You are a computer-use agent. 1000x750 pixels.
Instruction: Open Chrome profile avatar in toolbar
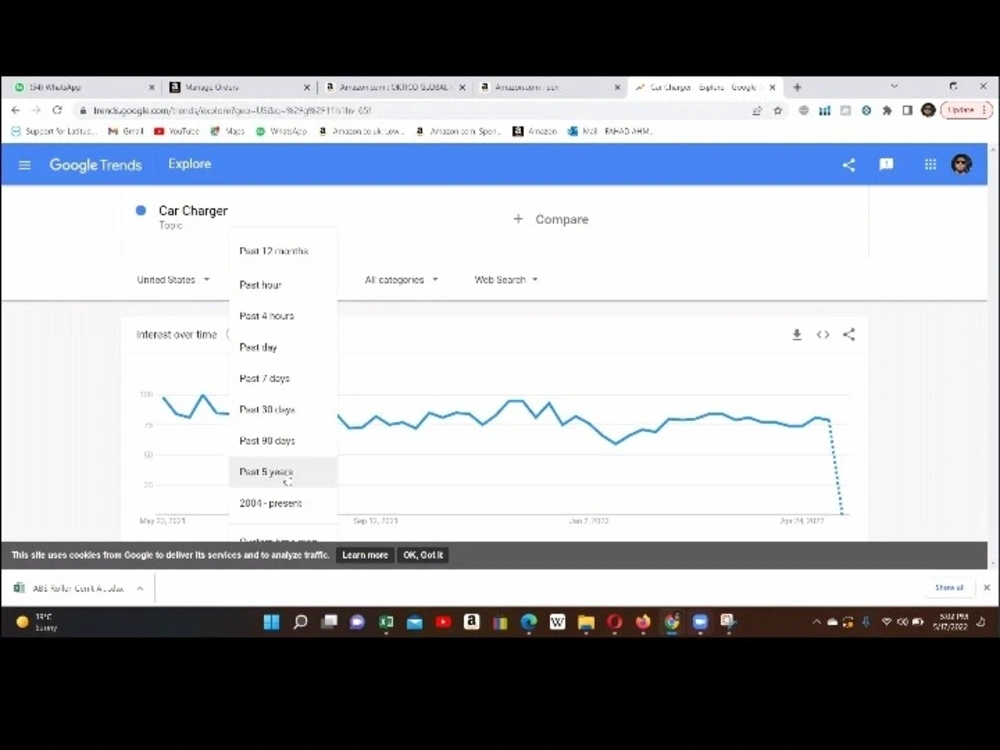[929, 110]
